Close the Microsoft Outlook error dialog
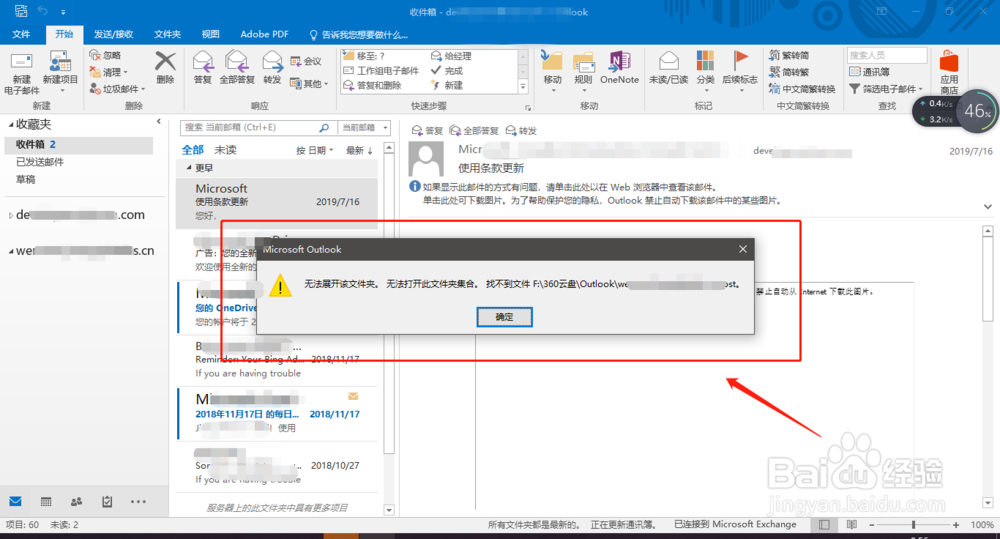1000x539 pixels. [x=742, y=249]
